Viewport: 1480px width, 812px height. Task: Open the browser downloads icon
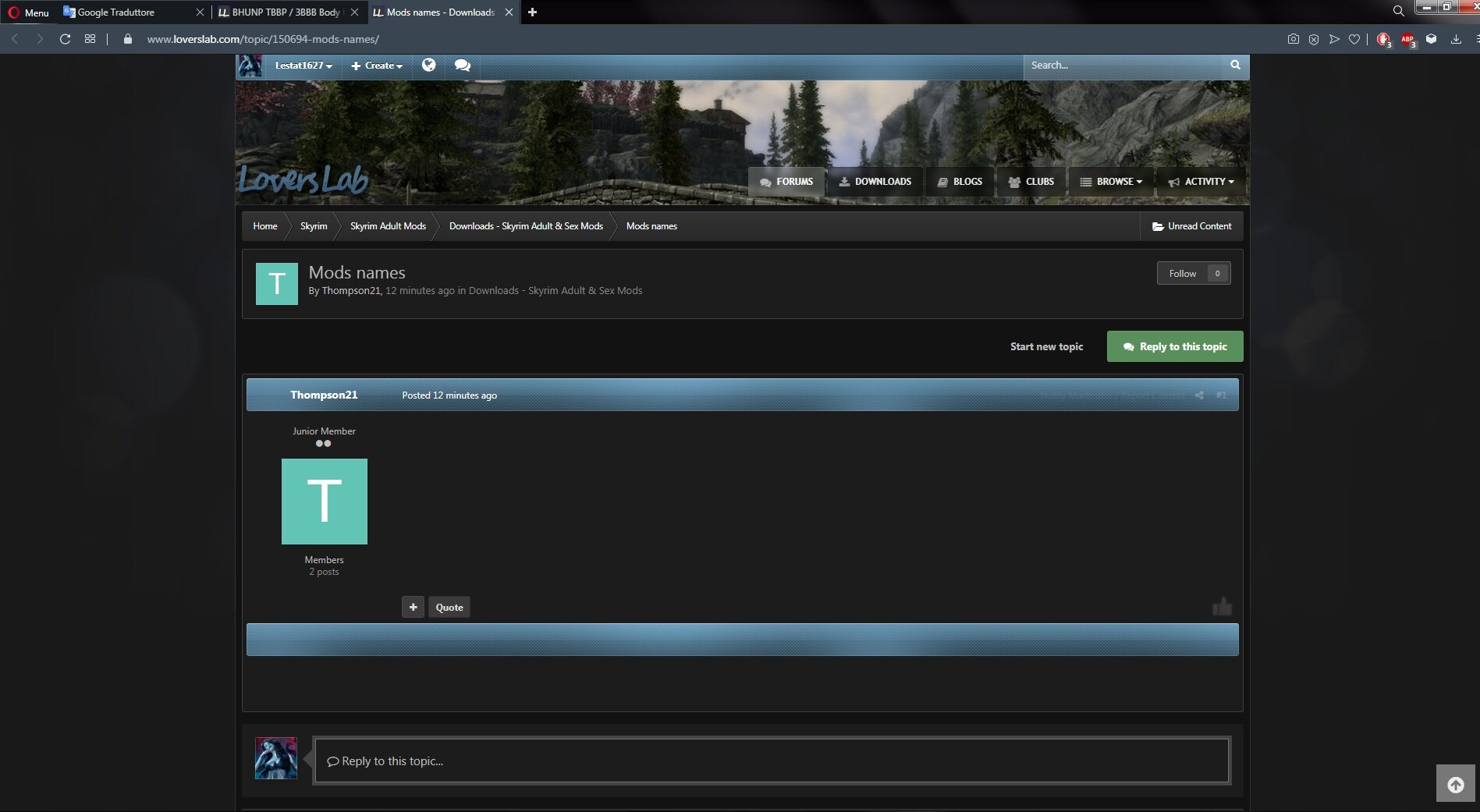pos(1456,39)
